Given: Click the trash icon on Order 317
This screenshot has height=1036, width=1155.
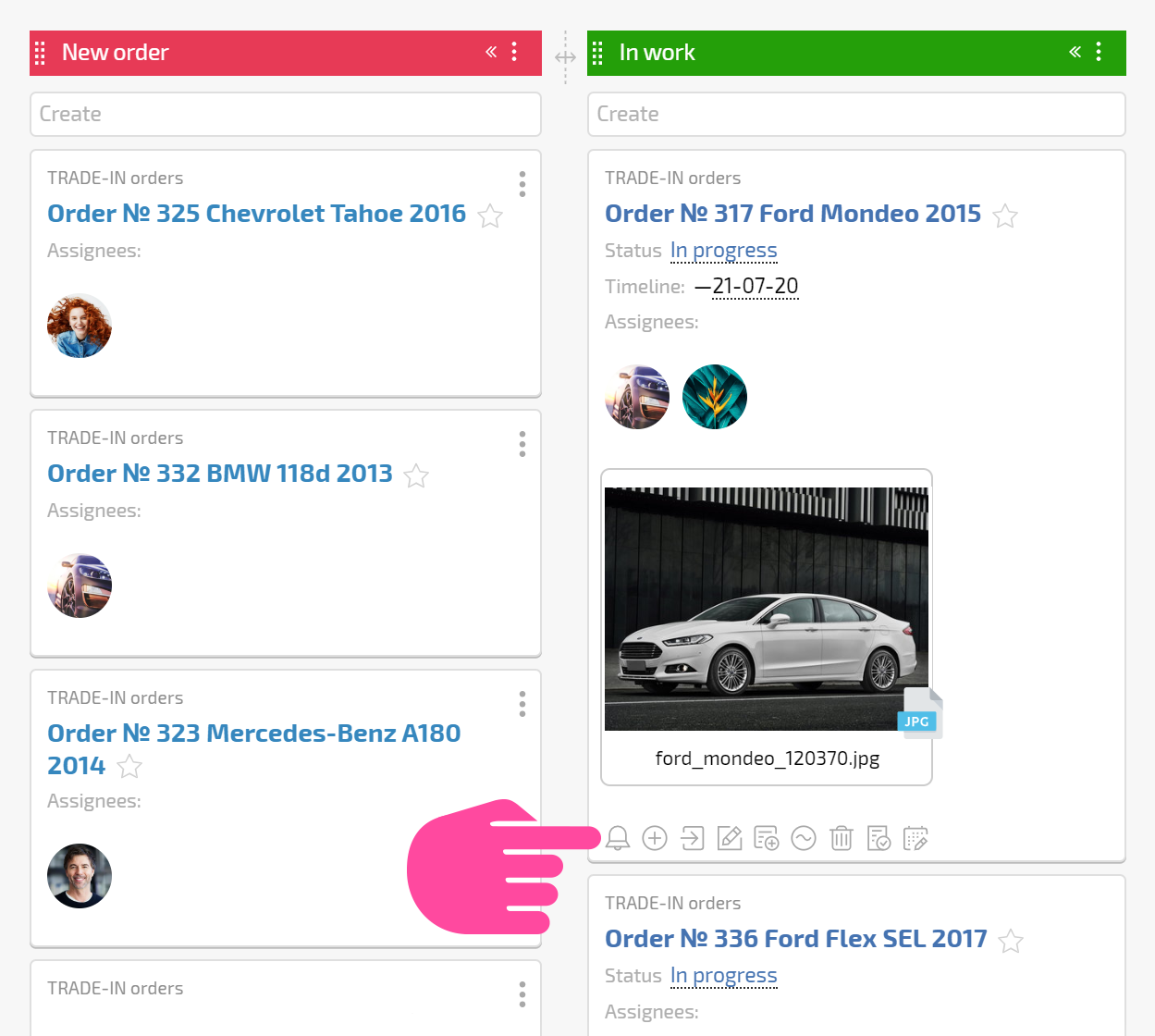Looking at the screenshot, I should pos(842,838).
